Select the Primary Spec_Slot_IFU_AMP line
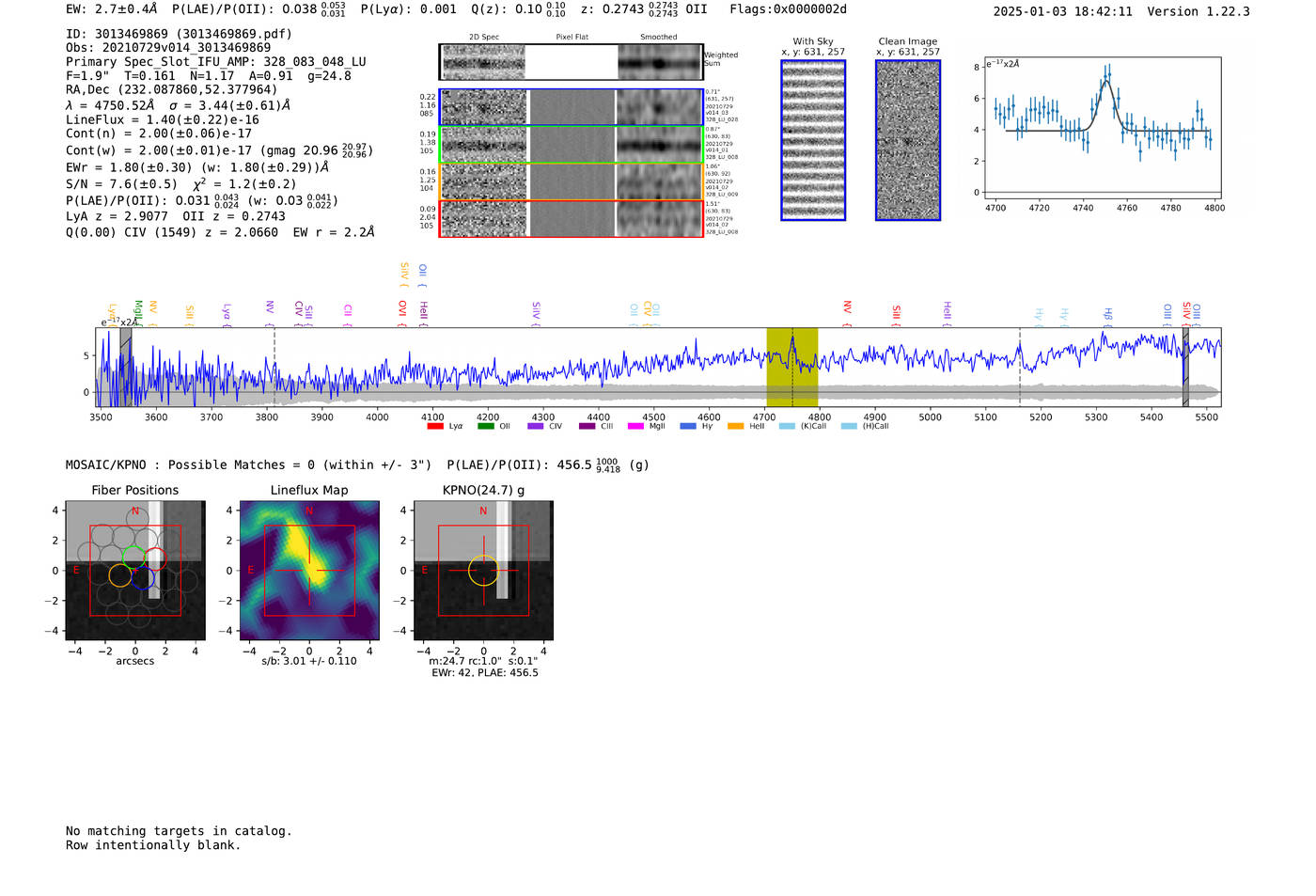Viewport: 1316px width, 896px height. point(216,61)
